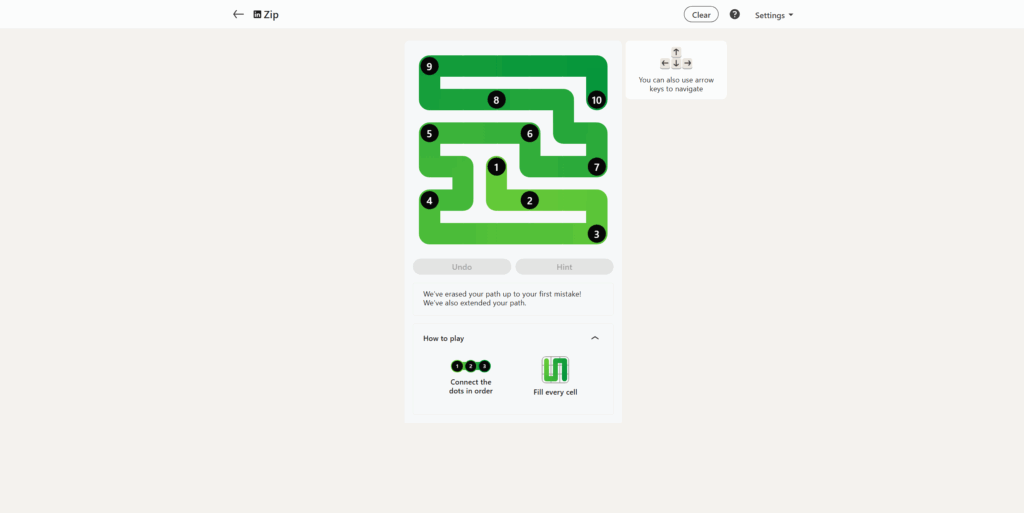Screen dimensions: 1024x513
Task: Click numbered dot 7 on the grid
Action: (x=596, y=167)
